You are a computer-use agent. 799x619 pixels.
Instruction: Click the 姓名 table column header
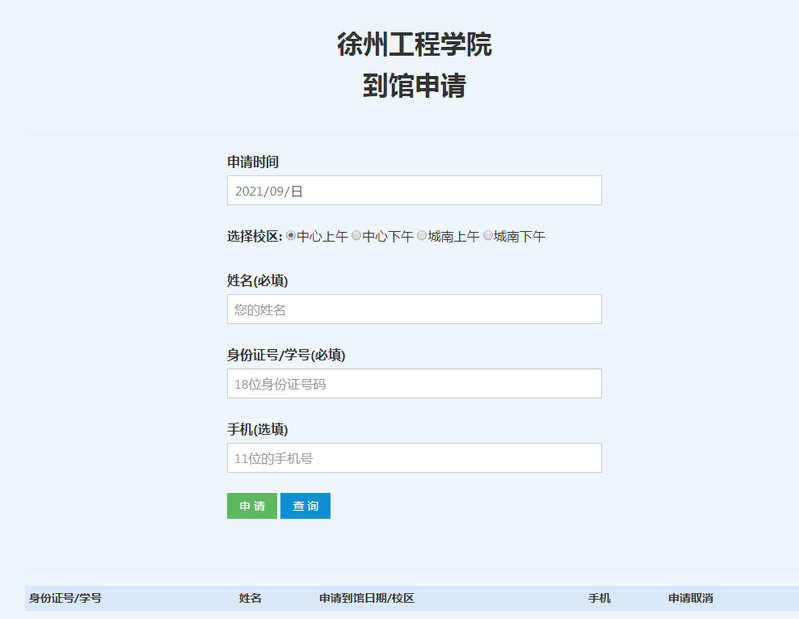pyautogui.click(x=250, y=598)
